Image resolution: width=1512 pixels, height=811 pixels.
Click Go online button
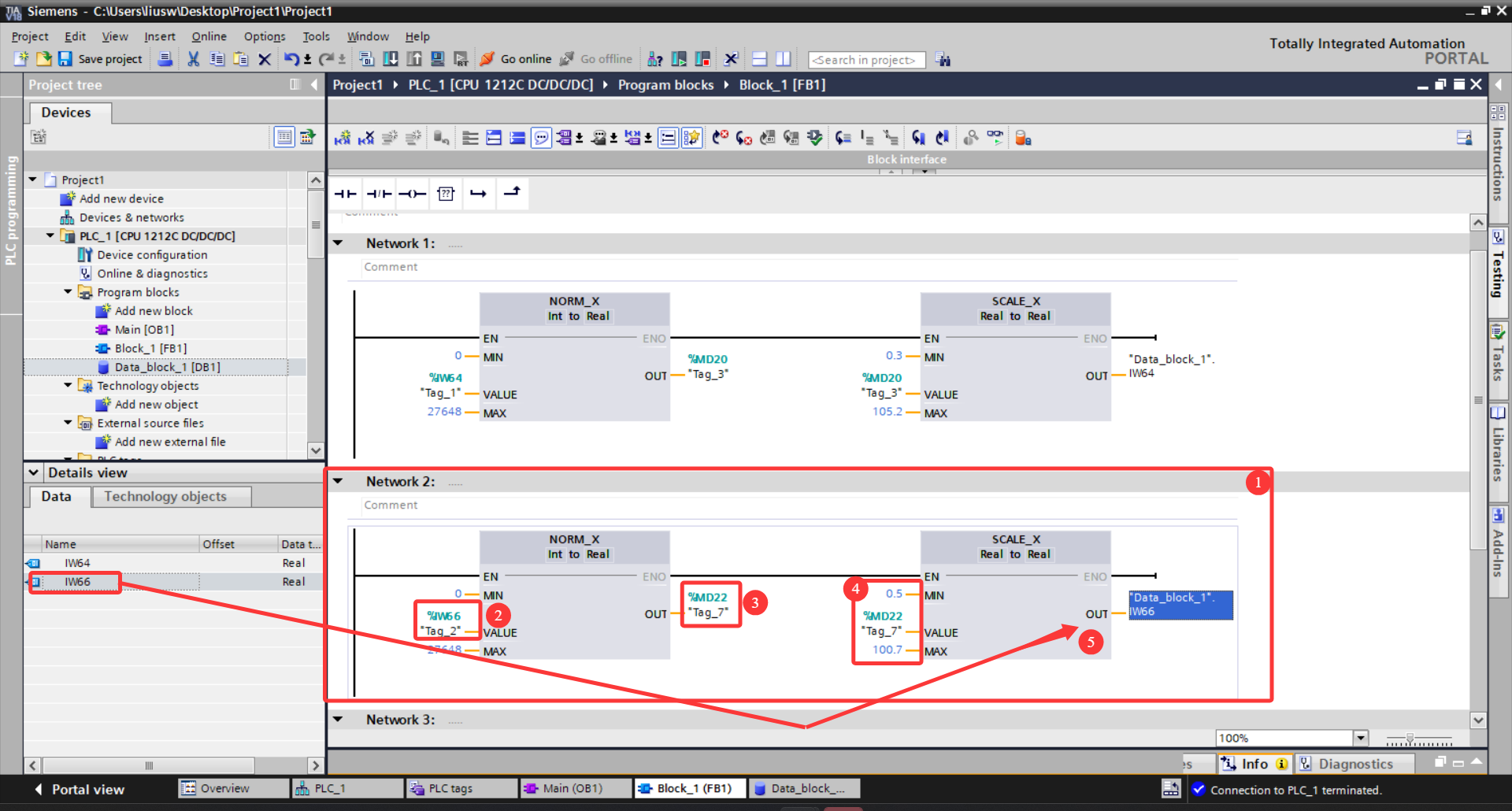point(517,59)
